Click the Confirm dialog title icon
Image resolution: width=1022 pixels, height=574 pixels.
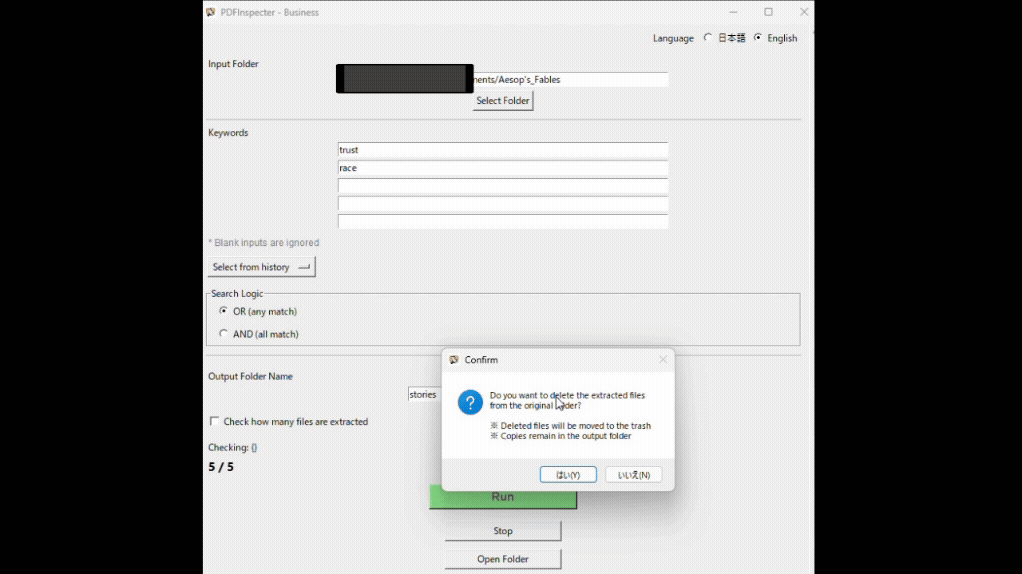click(x=454, y=360)
